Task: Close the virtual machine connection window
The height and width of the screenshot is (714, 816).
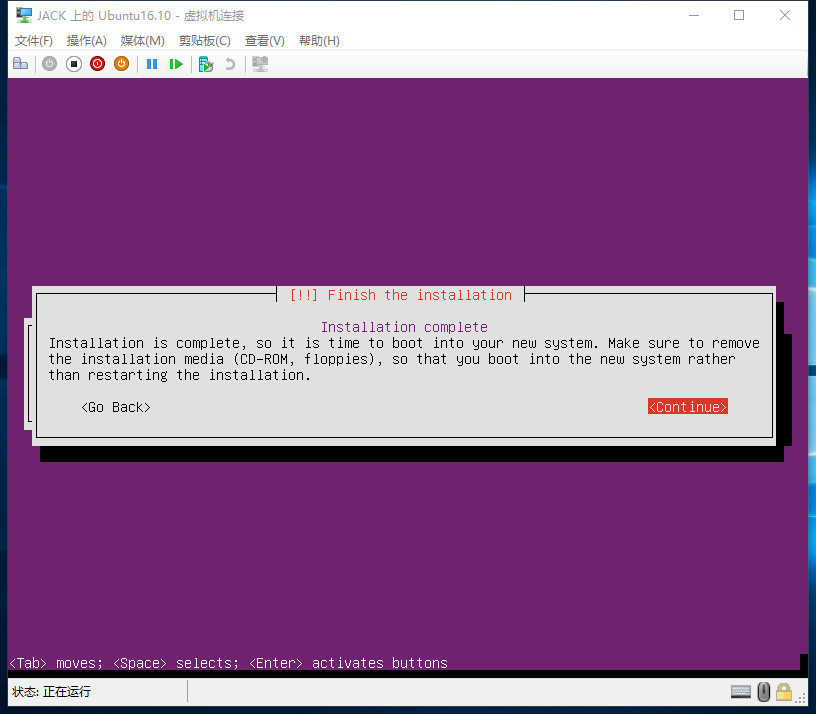Action: pyautogui.click(x=785, y=15)
